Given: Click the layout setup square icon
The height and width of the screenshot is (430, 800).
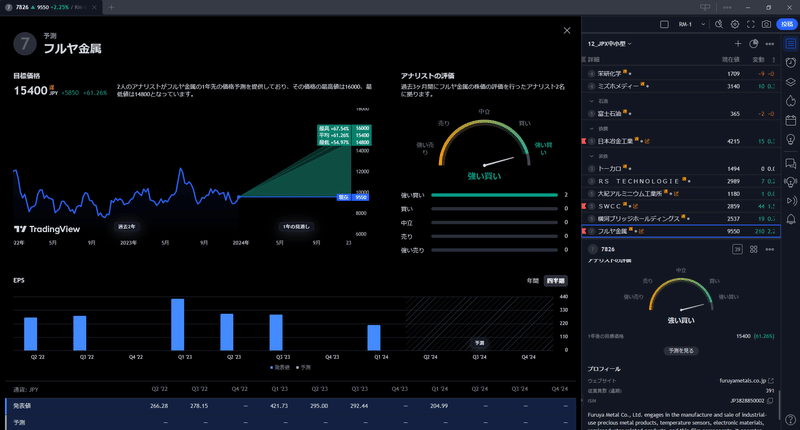Looking at the screenshot, I should (x=664, y=24).
